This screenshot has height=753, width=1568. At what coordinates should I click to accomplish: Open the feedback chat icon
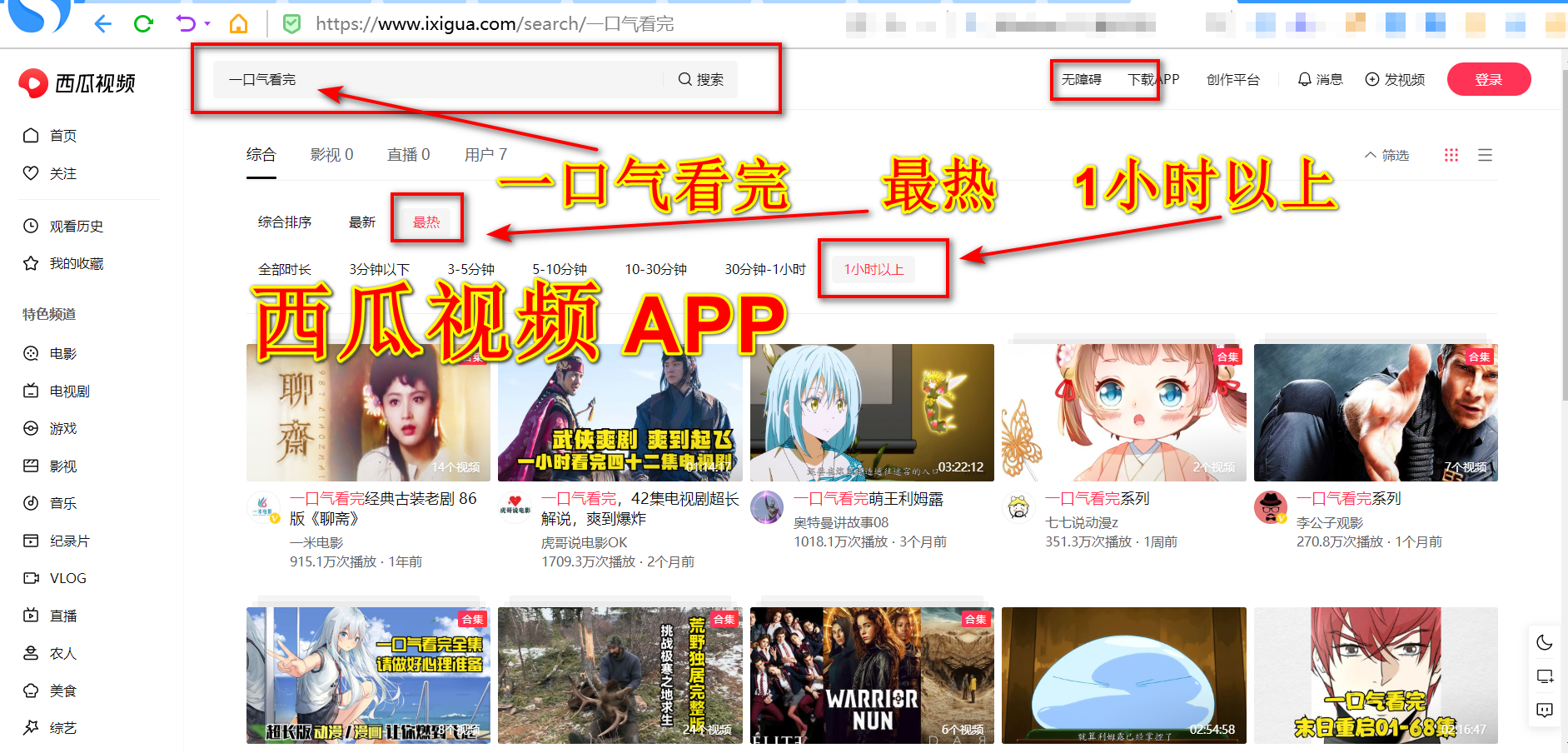pyautogui.click(x=1545, y=711)
